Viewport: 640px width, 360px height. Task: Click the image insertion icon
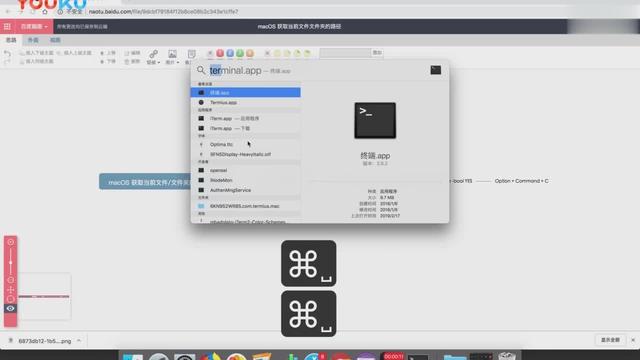(172, 54)
